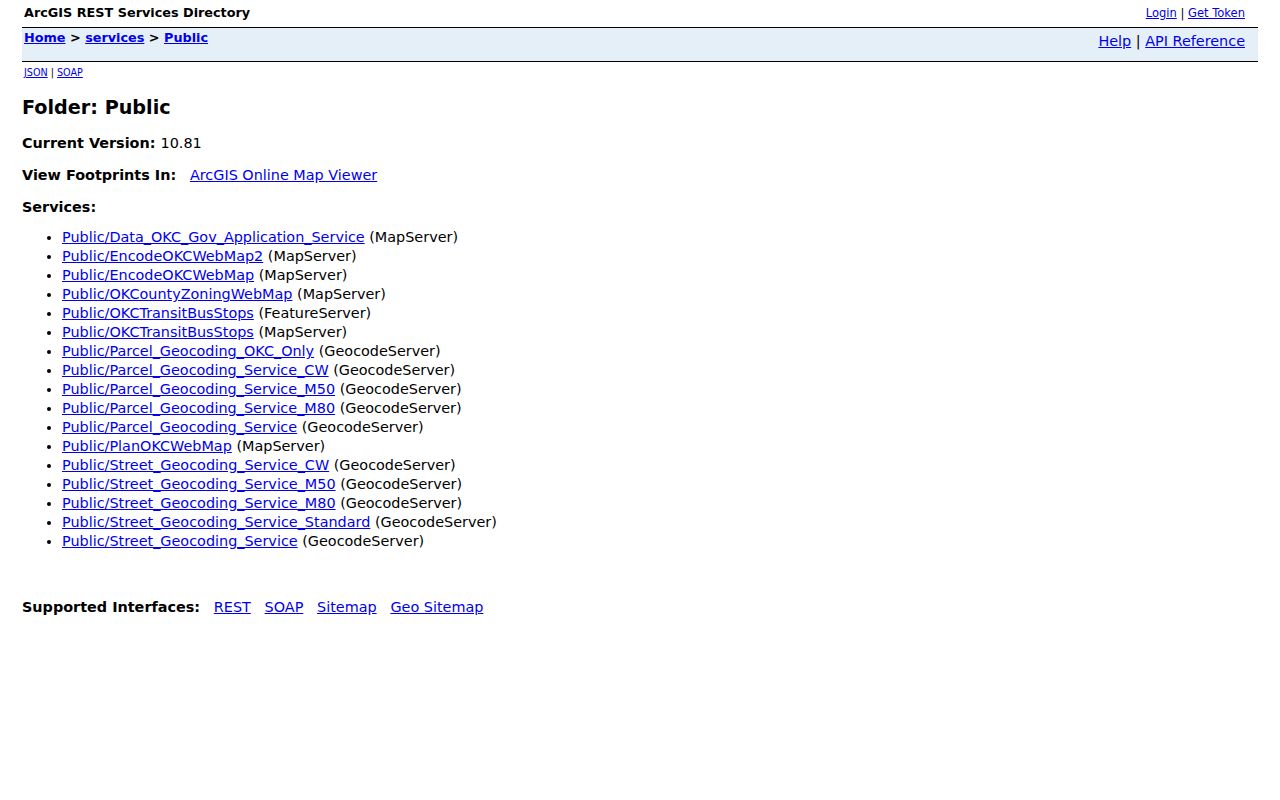Open Public/Parcel_Geocoding_Service_M80 link

(x=198, y=408)
